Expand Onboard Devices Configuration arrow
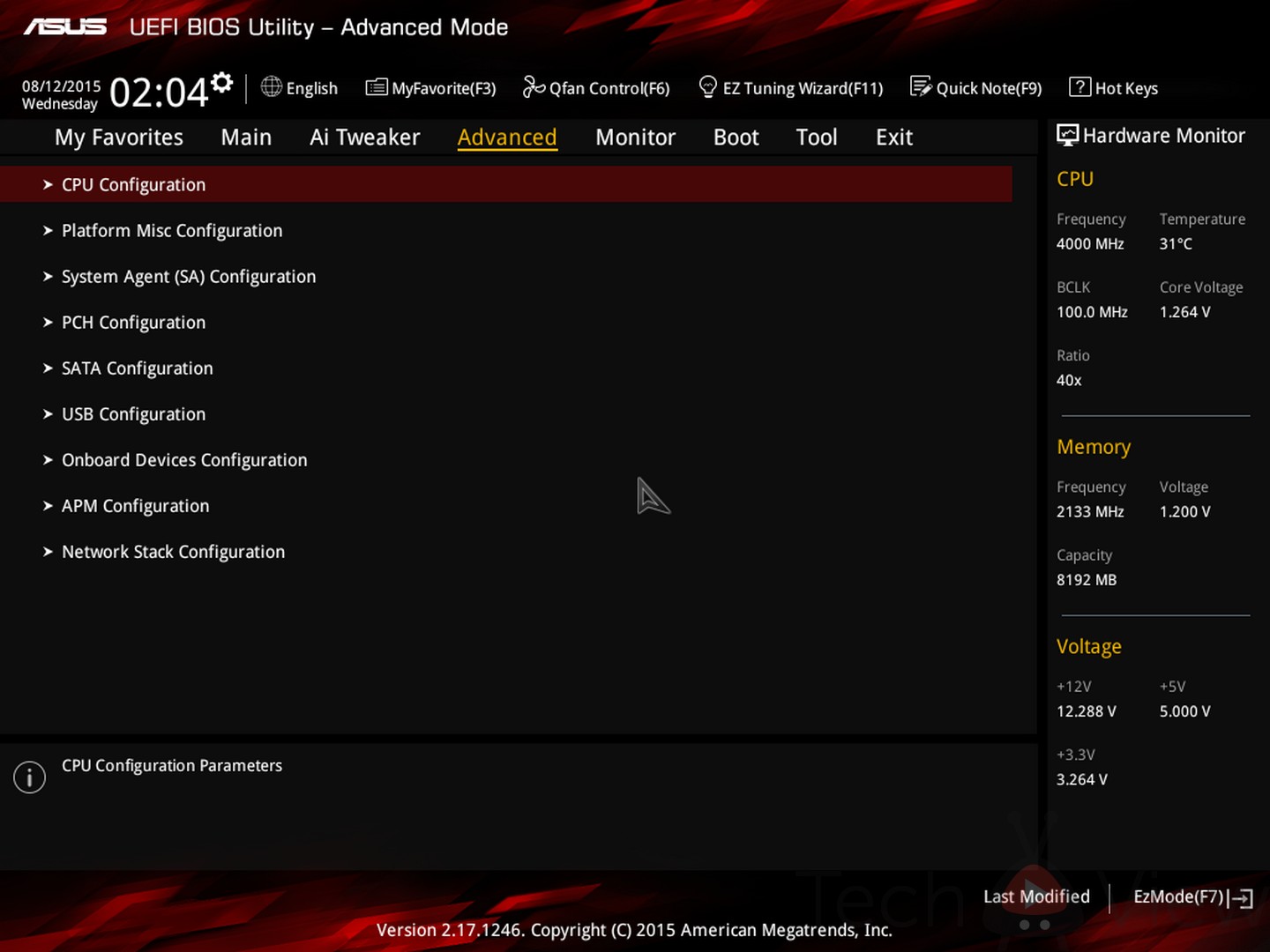Screen dimensions: 1270x952 [48, 459]
